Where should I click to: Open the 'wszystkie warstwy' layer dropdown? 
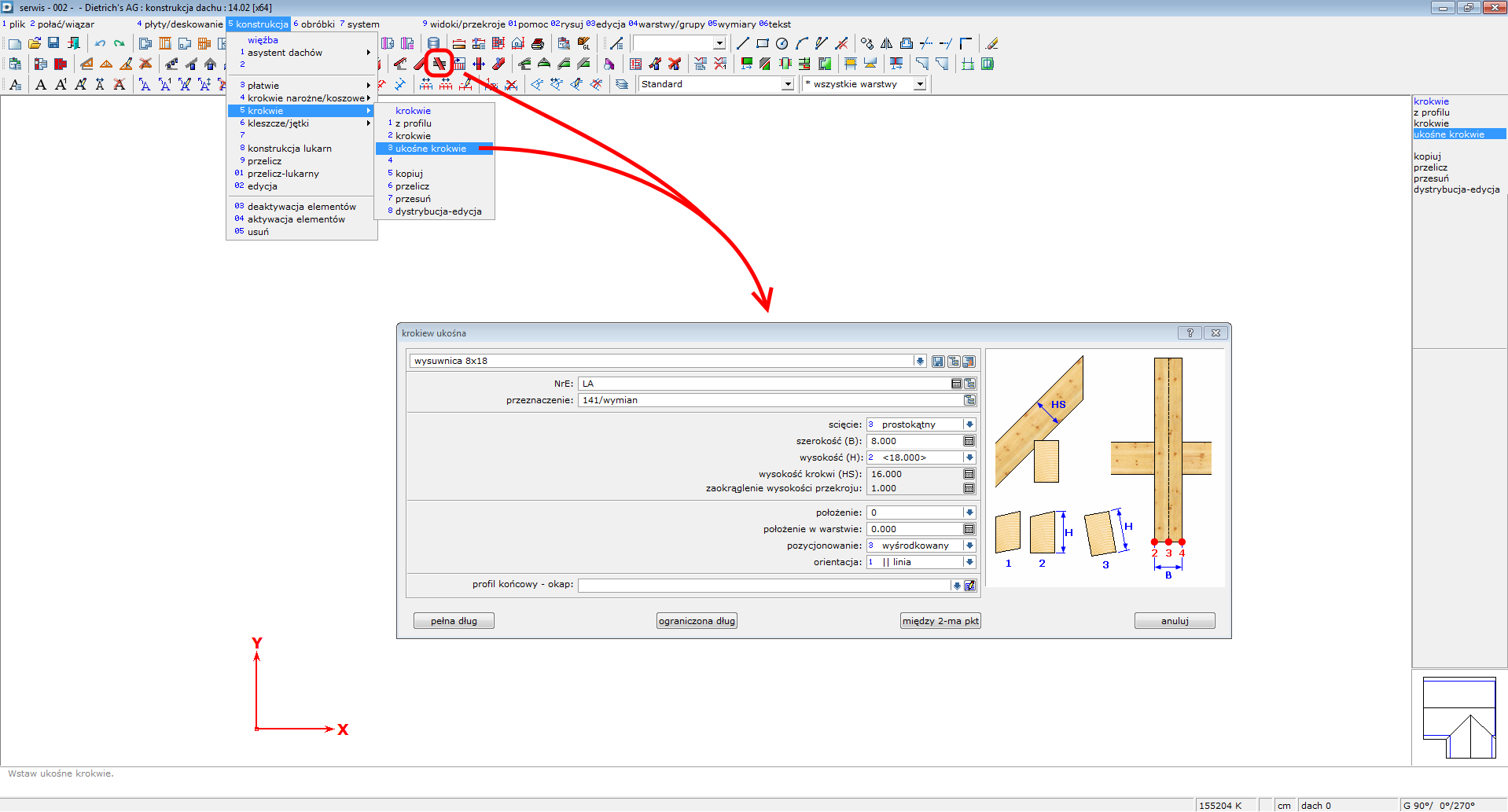tap(919, 84)
